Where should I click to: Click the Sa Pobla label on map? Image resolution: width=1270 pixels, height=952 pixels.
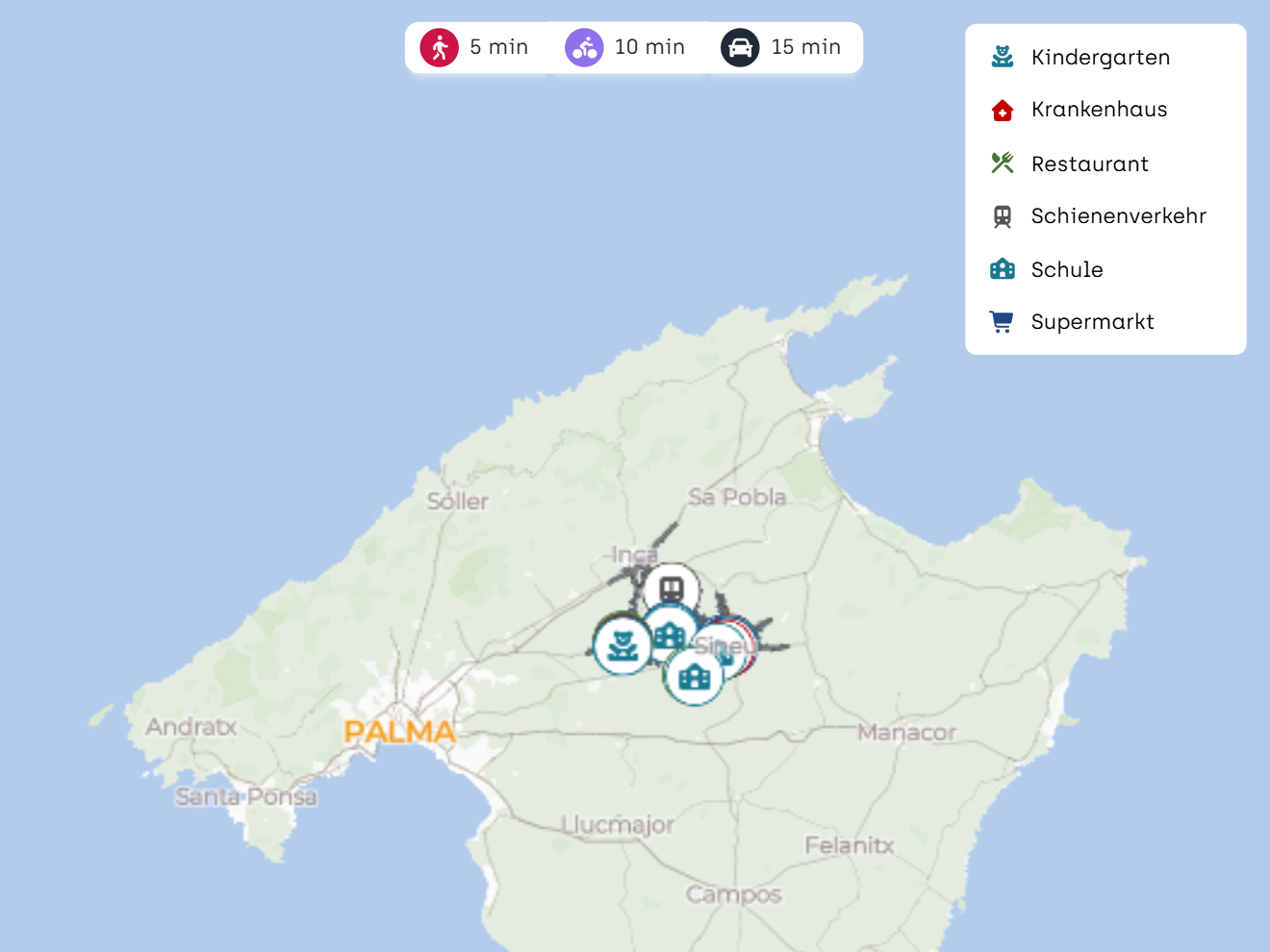[x=737, y=497]
